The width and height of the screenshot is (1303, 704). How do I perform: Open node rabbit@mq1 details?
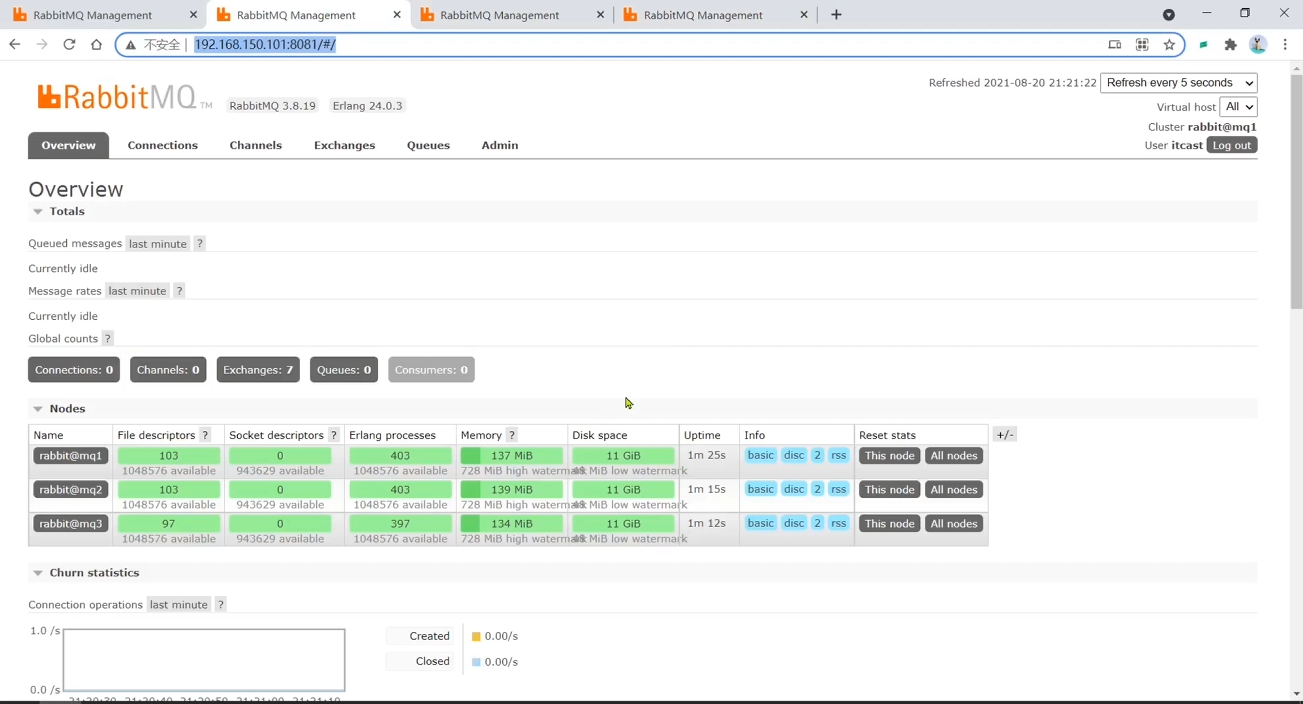pos(71,456)
